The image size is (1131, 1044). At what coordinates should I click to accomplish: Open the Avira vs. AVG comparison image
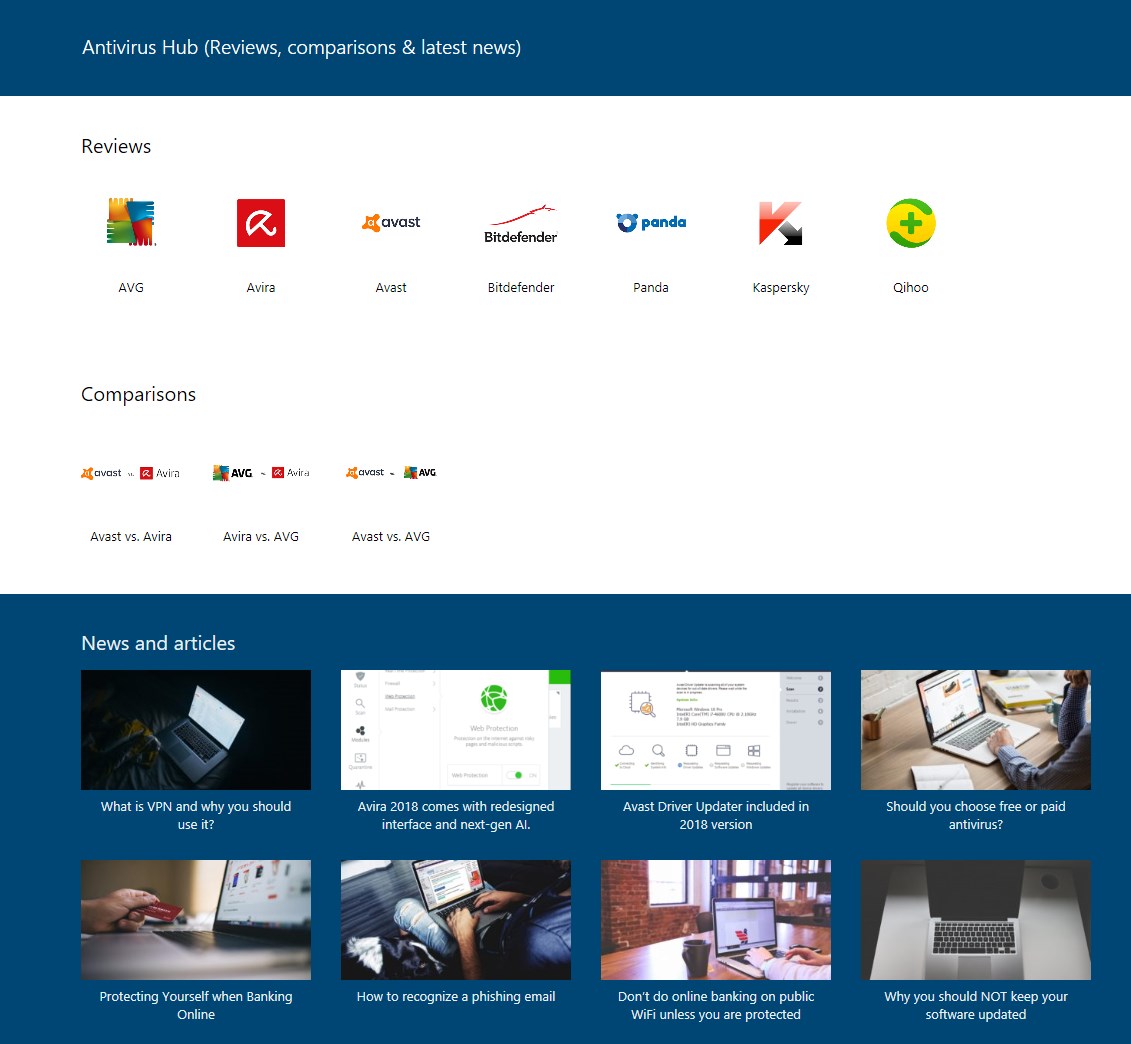pos(261,473)
